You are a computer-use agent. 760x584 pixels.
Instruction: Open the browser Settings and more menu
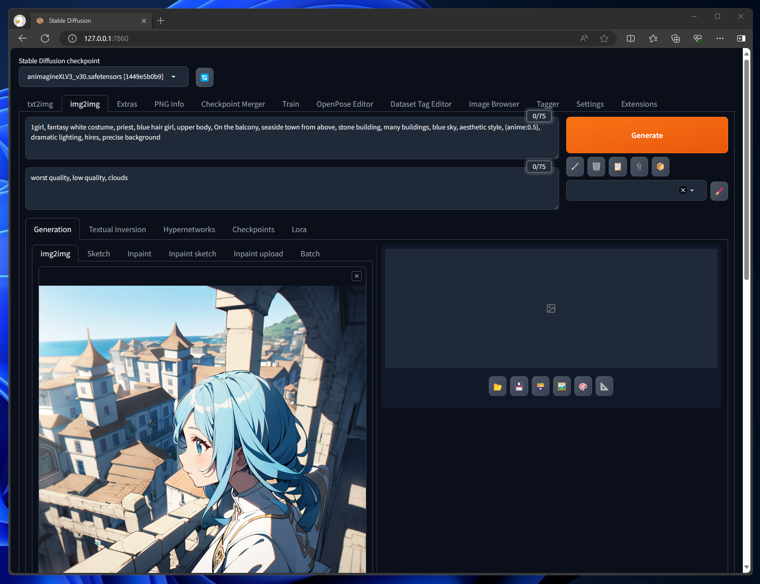(720, 38)
